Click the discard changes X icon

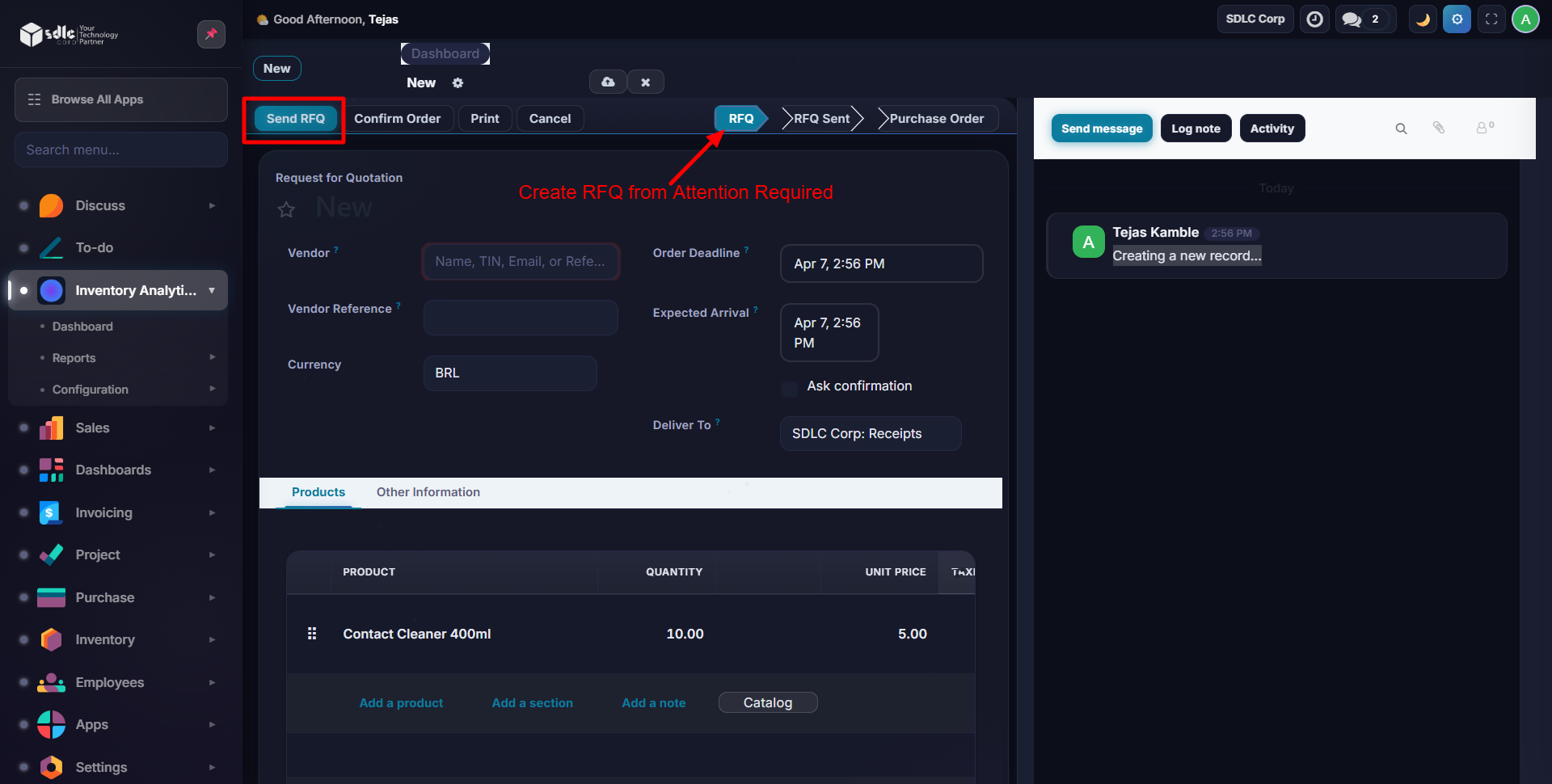pyautogui.click(x=645, y=82)
